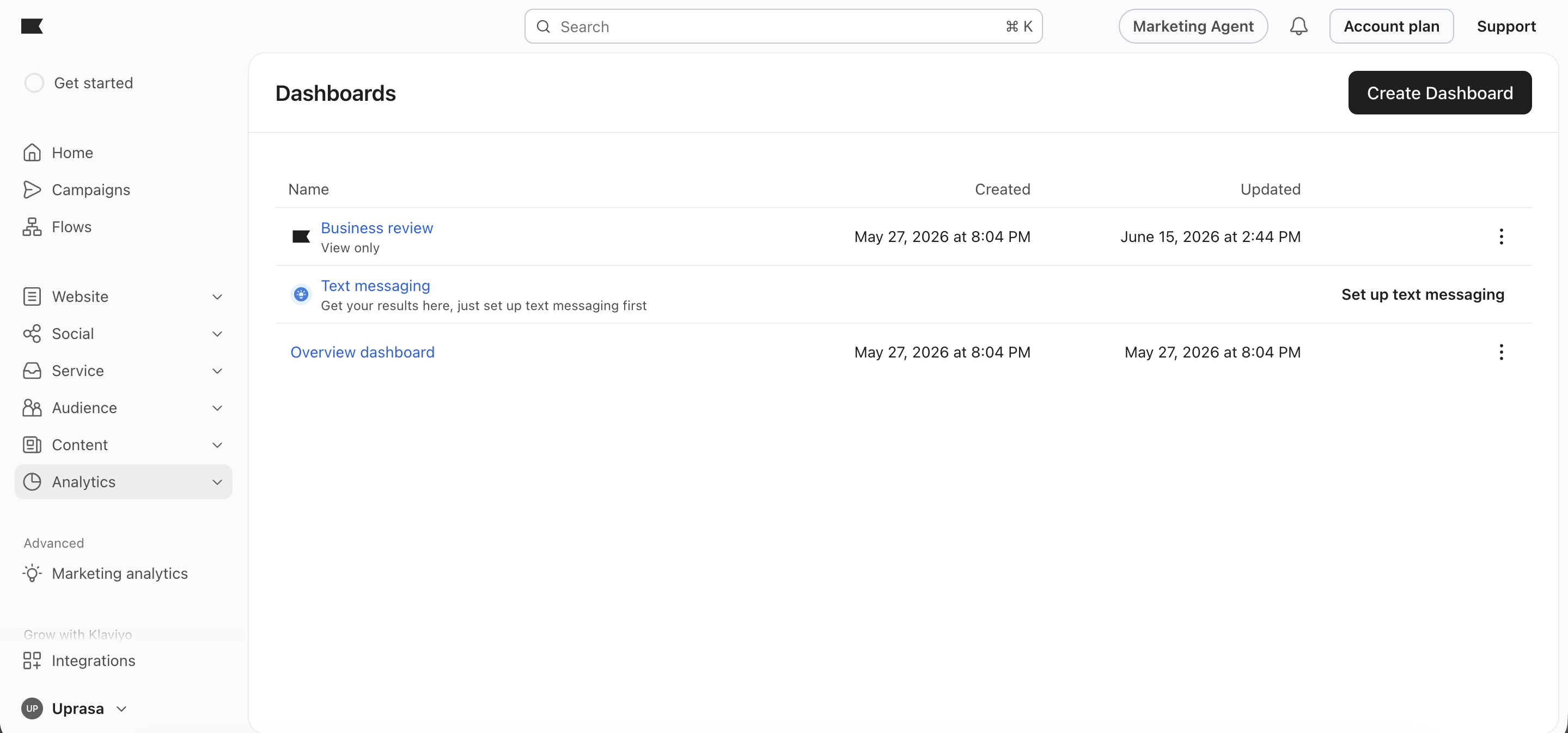Click the View only label

350,248
